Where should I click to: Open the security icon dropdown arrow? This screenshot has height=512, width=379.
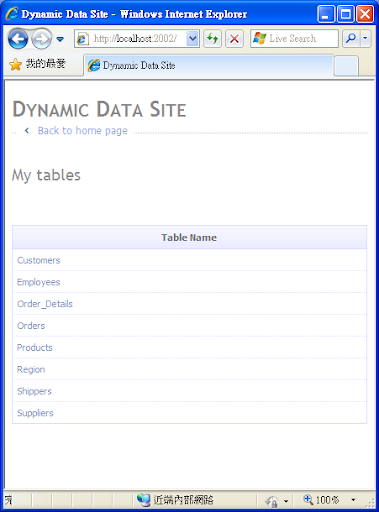[x=286, y=501]
